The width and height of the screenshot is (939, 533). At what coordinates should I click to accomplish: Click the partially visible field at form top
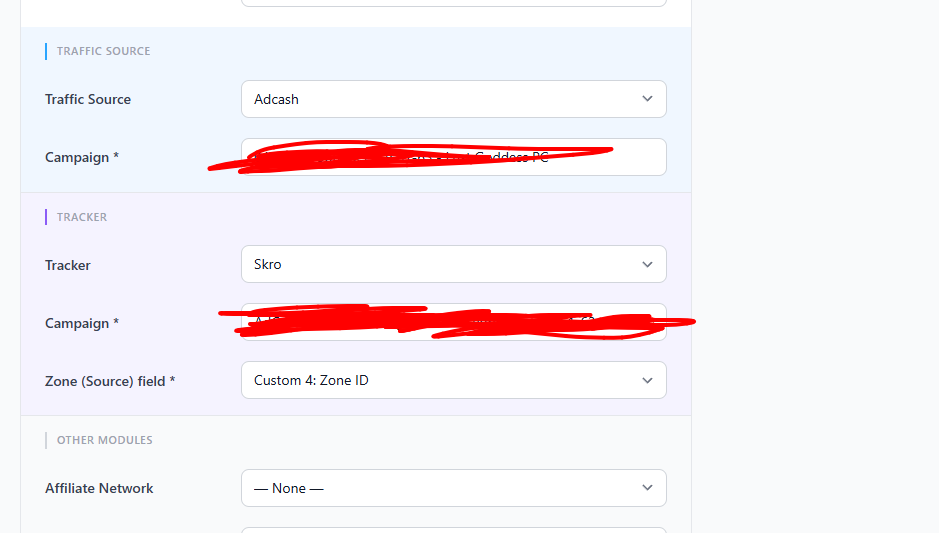click(x=454, y=3)
